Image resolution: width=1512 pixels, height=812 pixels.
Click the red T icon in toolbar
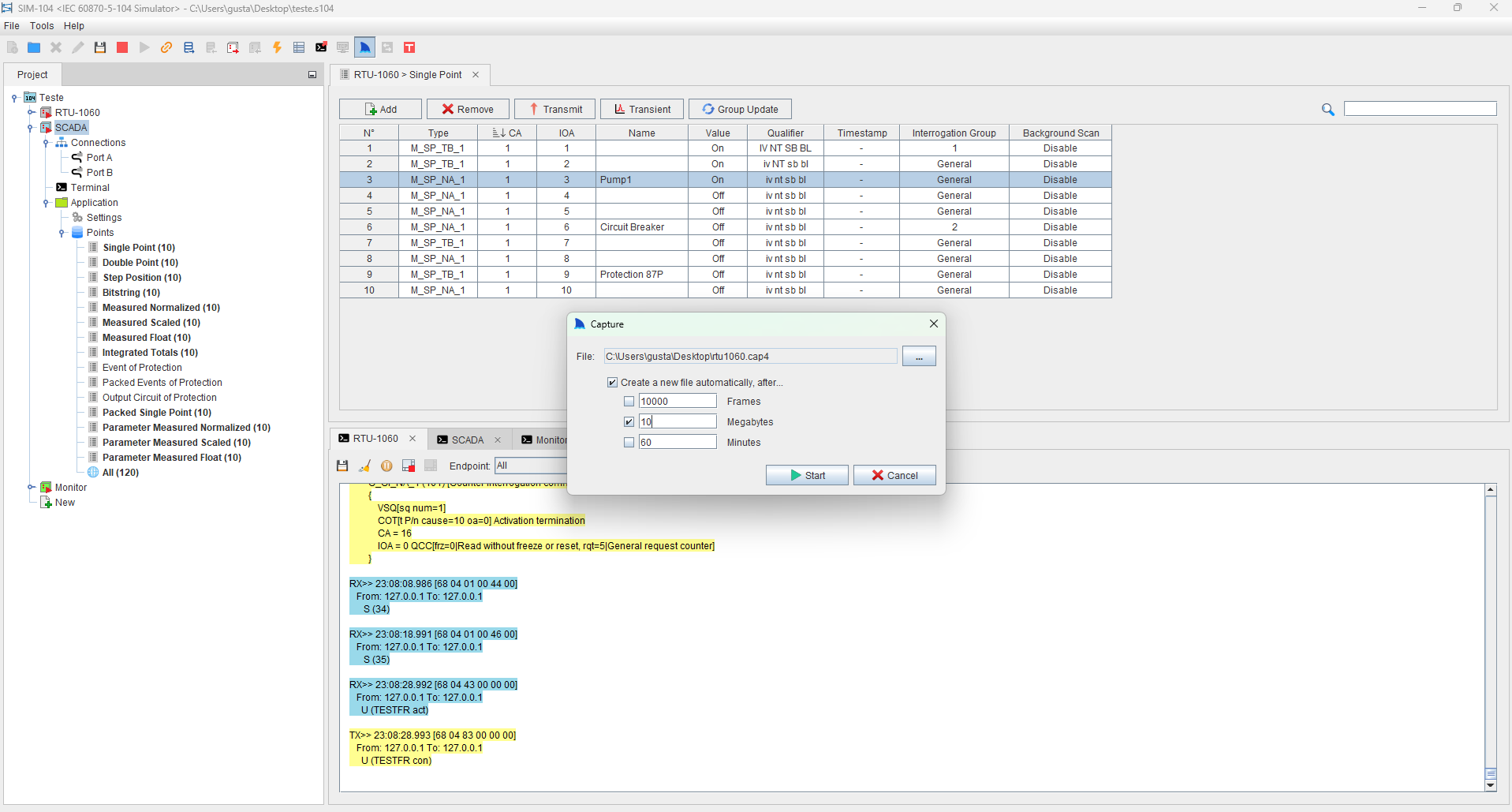pyautogui.click(x=409, y=47)
